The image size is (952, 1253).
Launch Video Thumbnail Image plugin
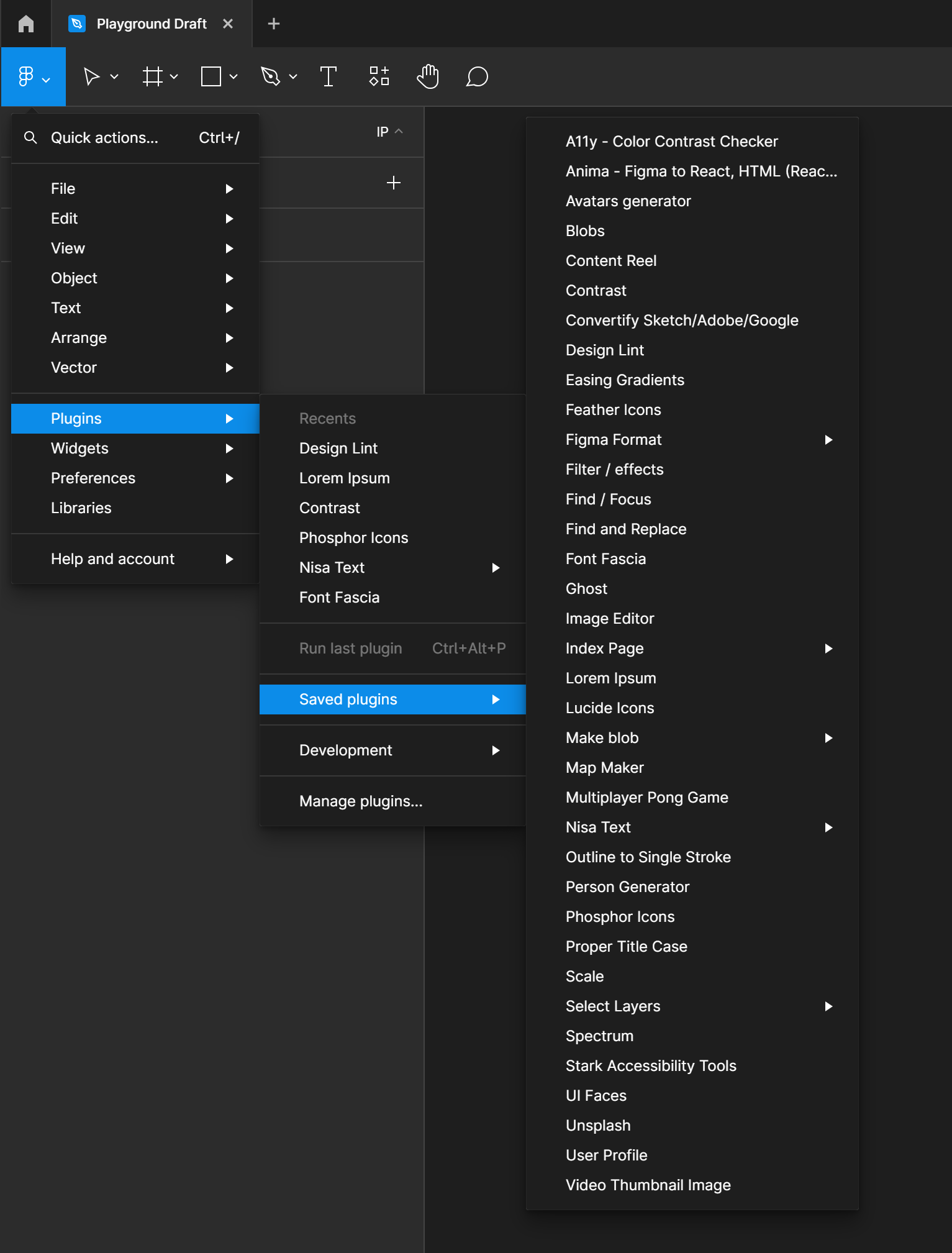692,1185
